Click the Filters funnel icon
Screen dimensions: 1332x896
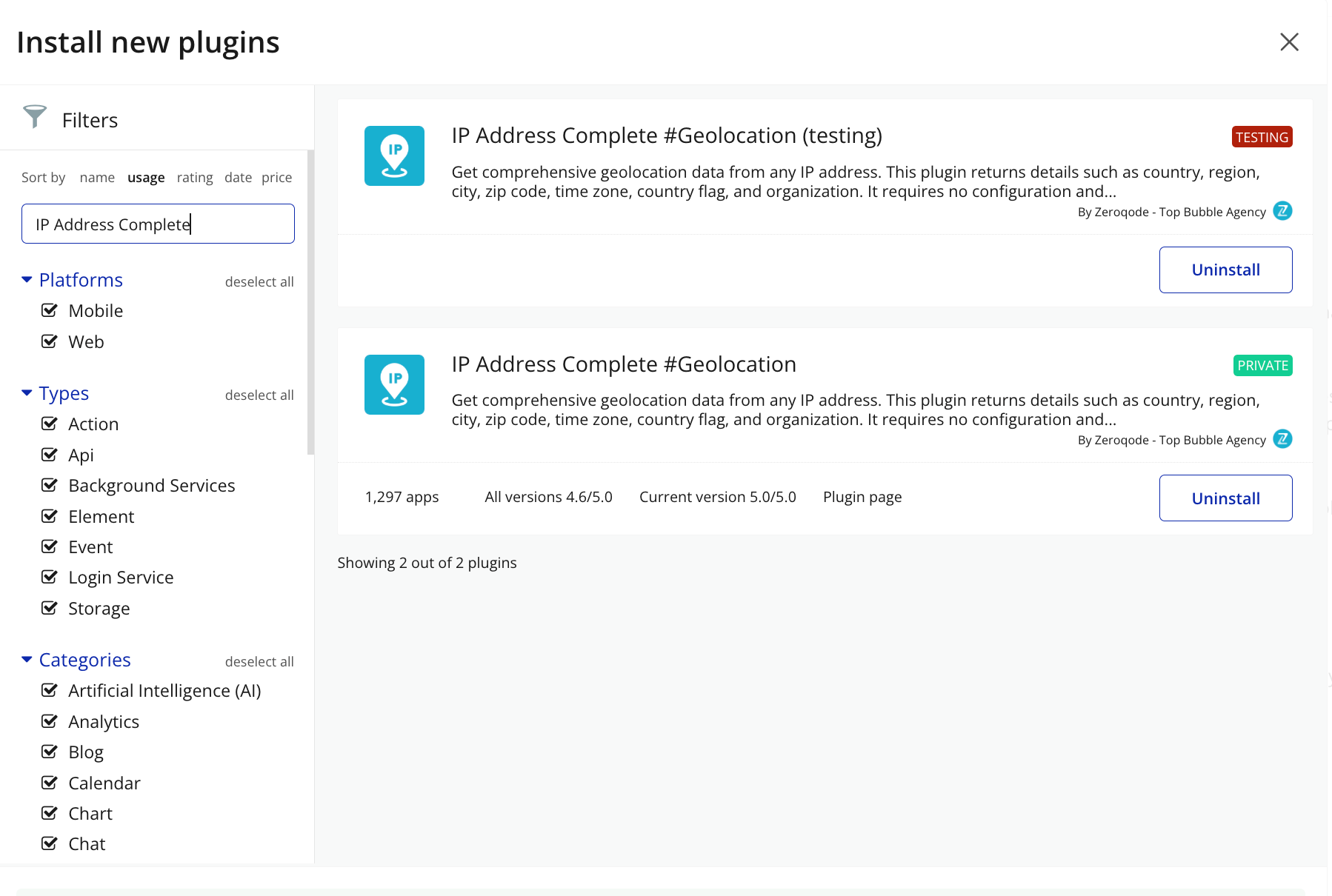click(35, 117)
